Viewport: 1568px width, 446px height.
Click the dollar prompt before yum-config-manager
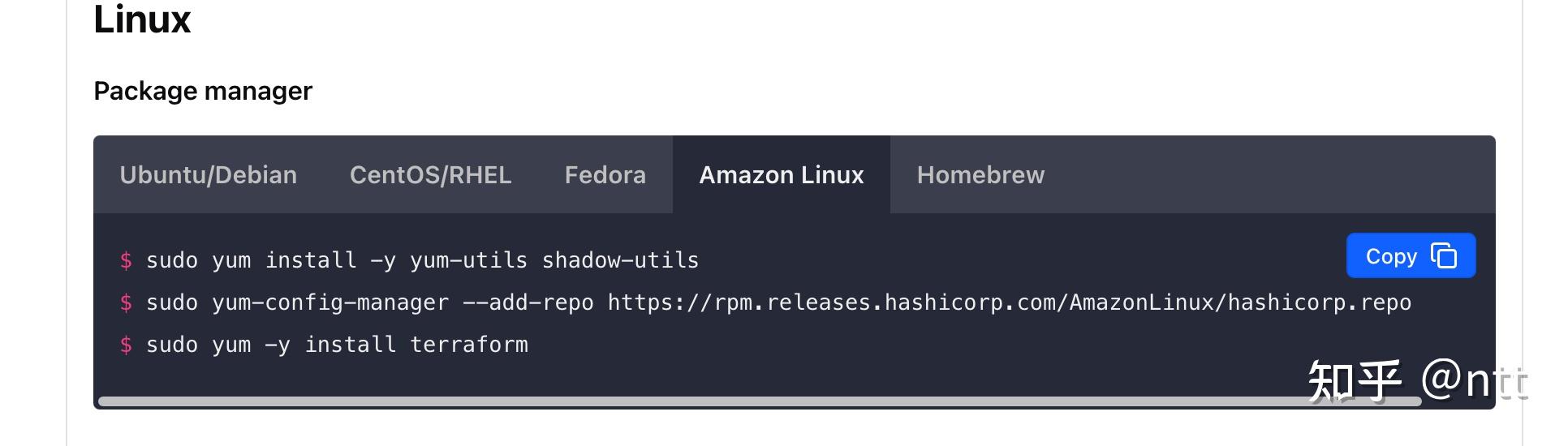click(126, 302)
